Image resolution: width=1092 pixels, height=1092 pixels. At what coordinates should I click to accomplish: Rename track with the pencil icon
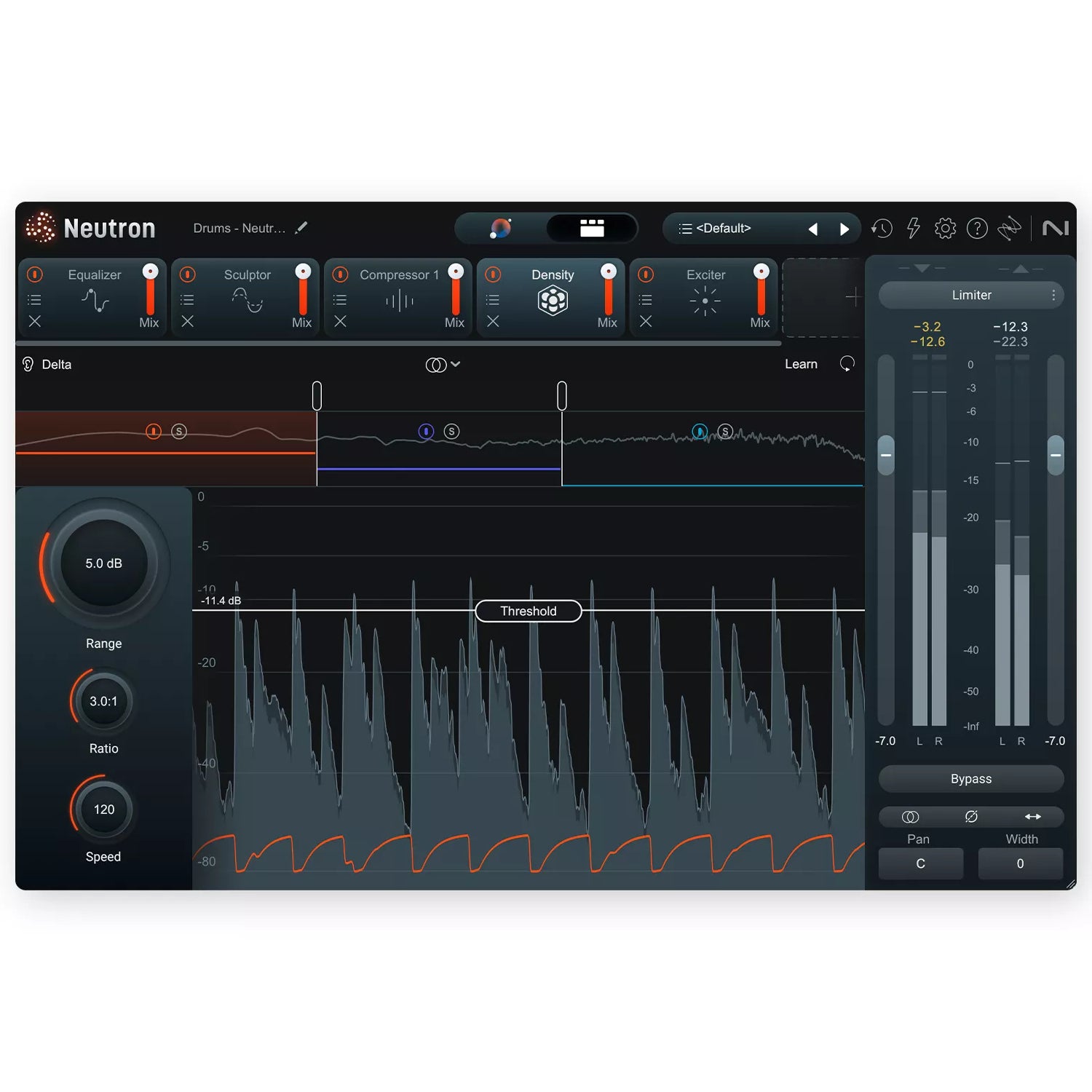click(301, 228)
